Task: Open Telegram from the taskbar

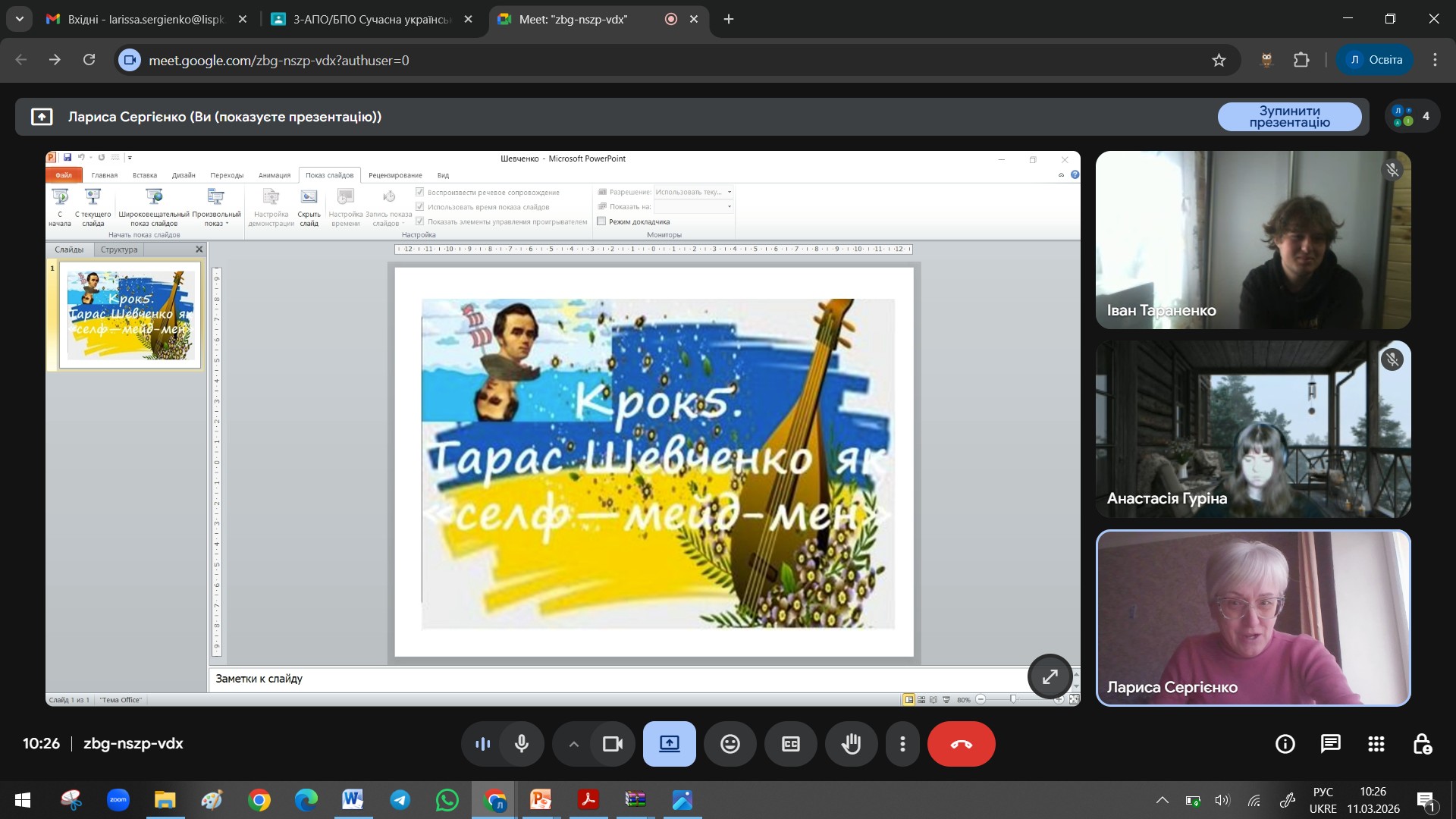Action: [x=400, y=800]
